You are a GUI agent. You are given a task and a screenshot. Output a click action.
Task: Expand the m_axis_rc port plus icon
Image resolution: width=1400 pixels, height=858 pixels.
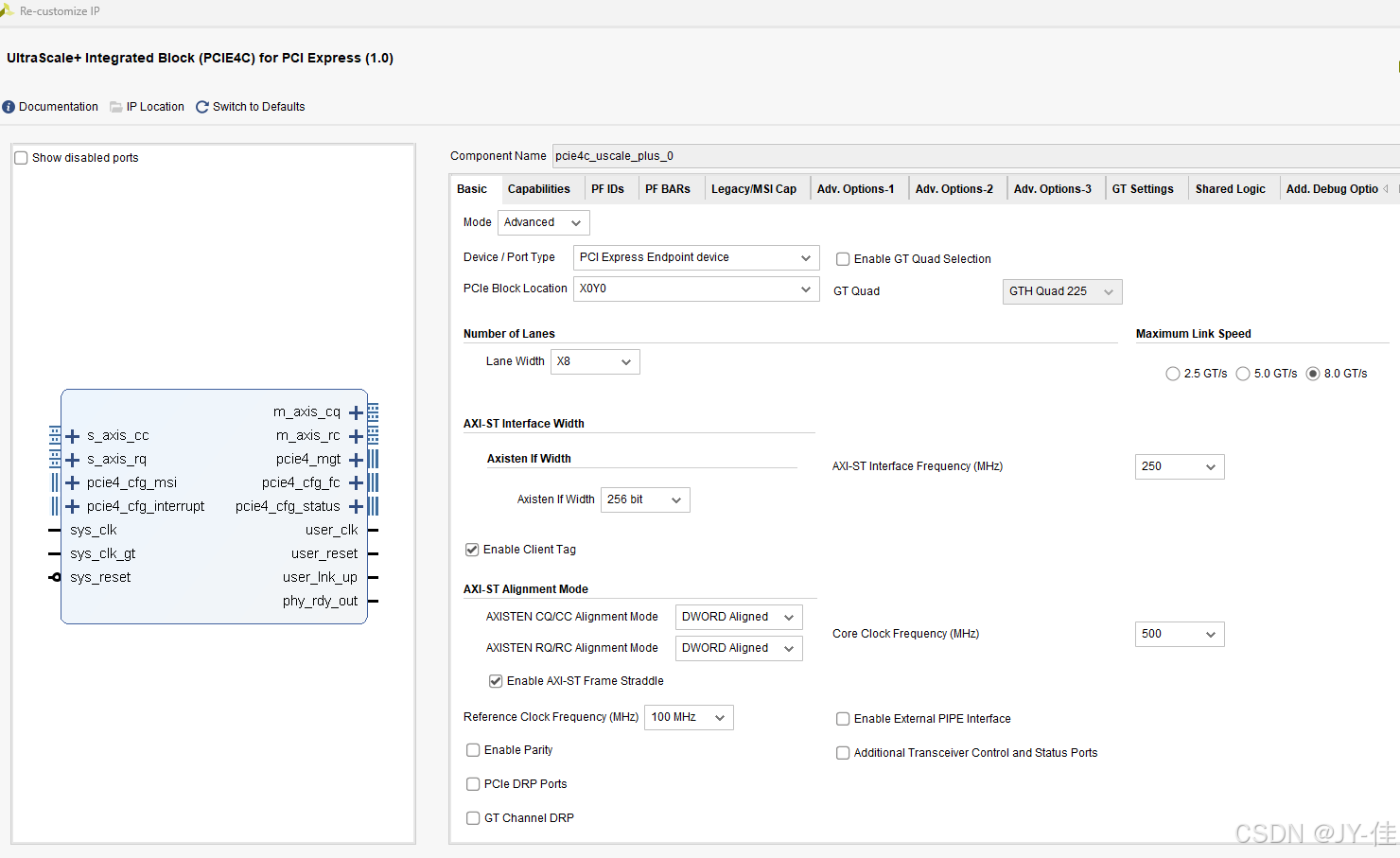tap(356, 436)
